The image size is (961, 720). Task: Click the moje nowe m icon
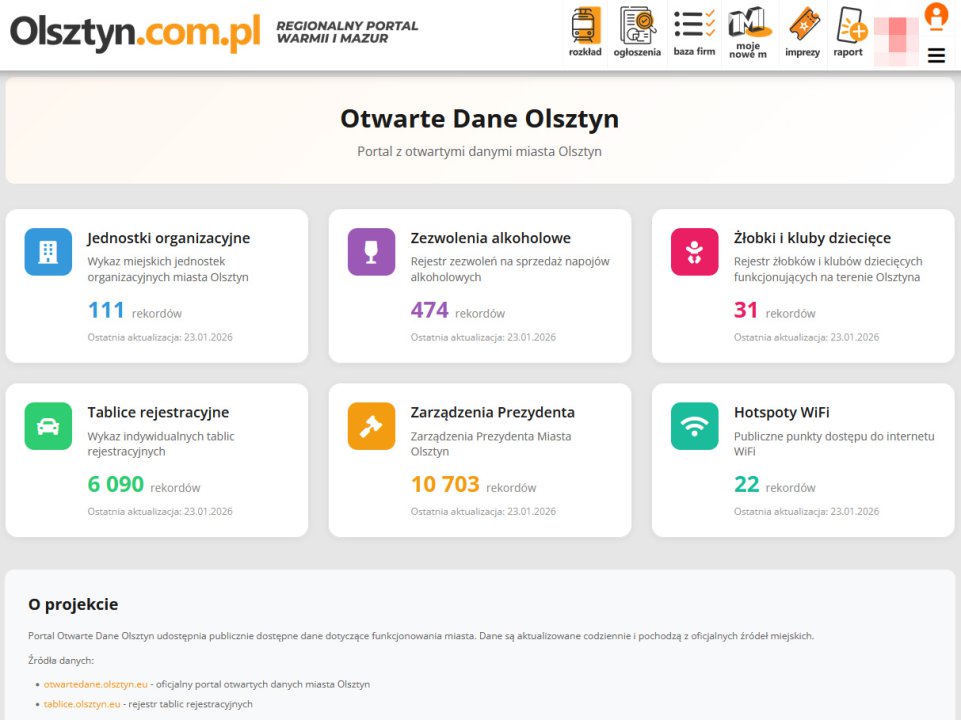click(748, 33)
